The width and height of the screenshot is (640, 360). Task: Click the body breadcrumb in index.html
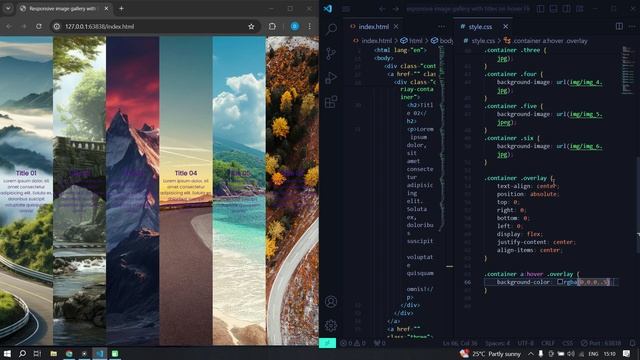pyautogui.click(x=442, y=41)
